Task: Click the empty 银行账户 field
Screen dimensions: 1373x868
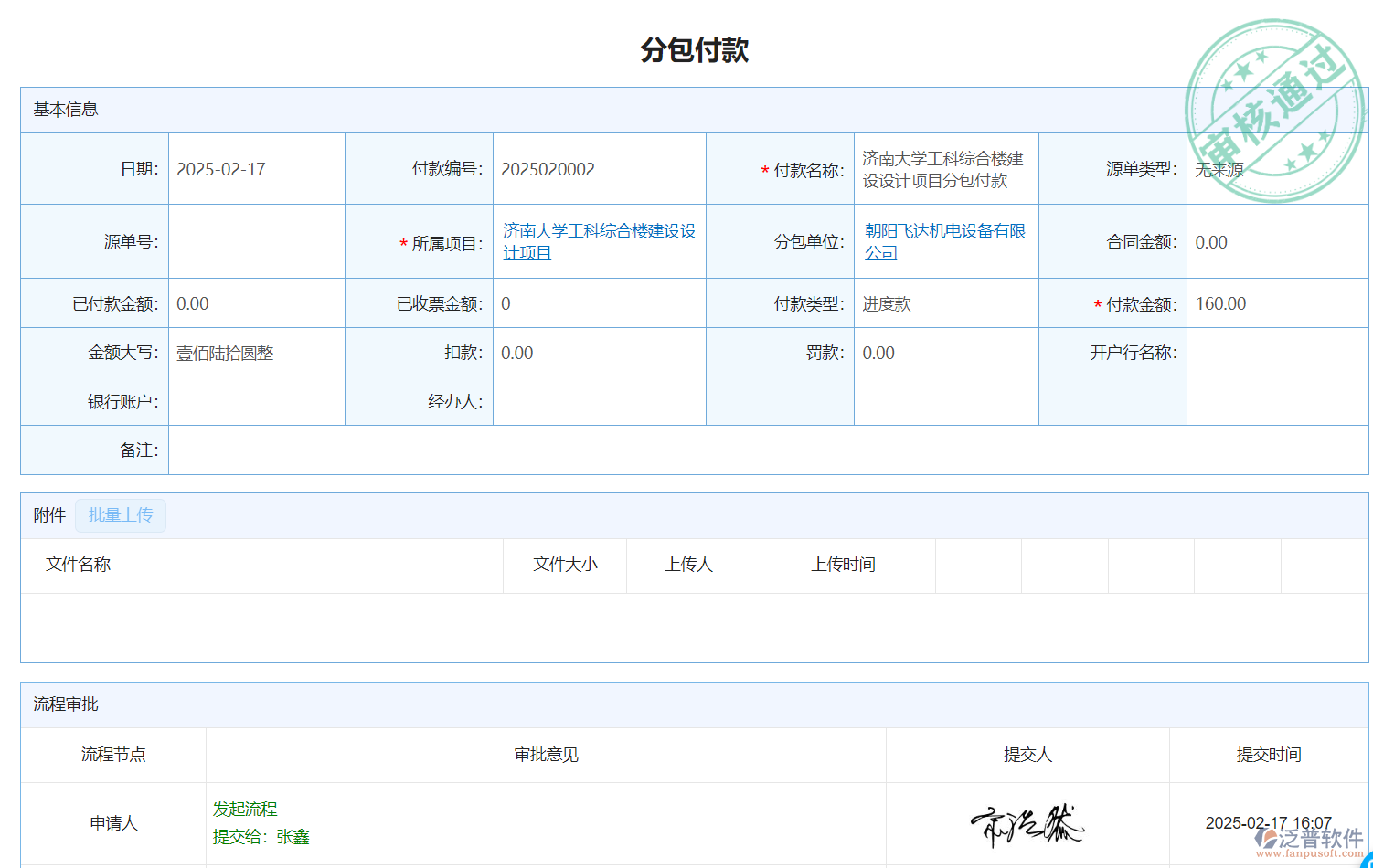Action: point(256,401)
